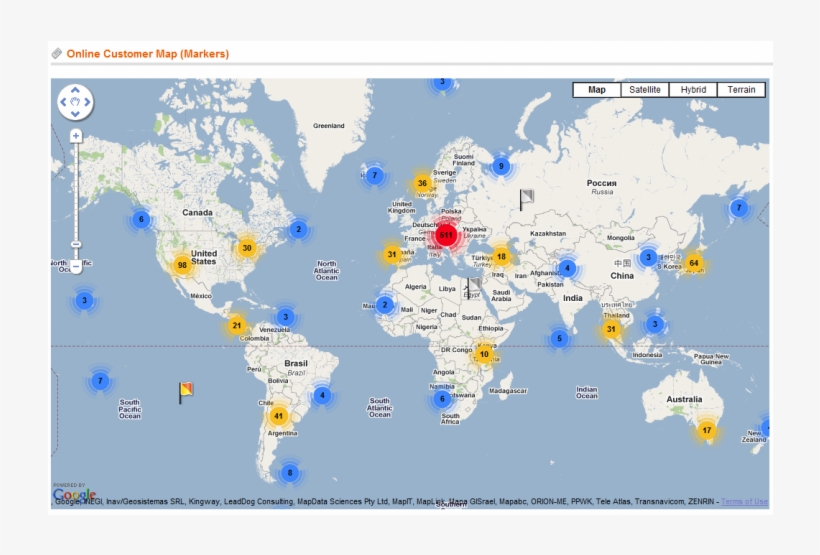820x555 pixels.
Task: Pan the map up with the arrow
Action: [75, 90]
